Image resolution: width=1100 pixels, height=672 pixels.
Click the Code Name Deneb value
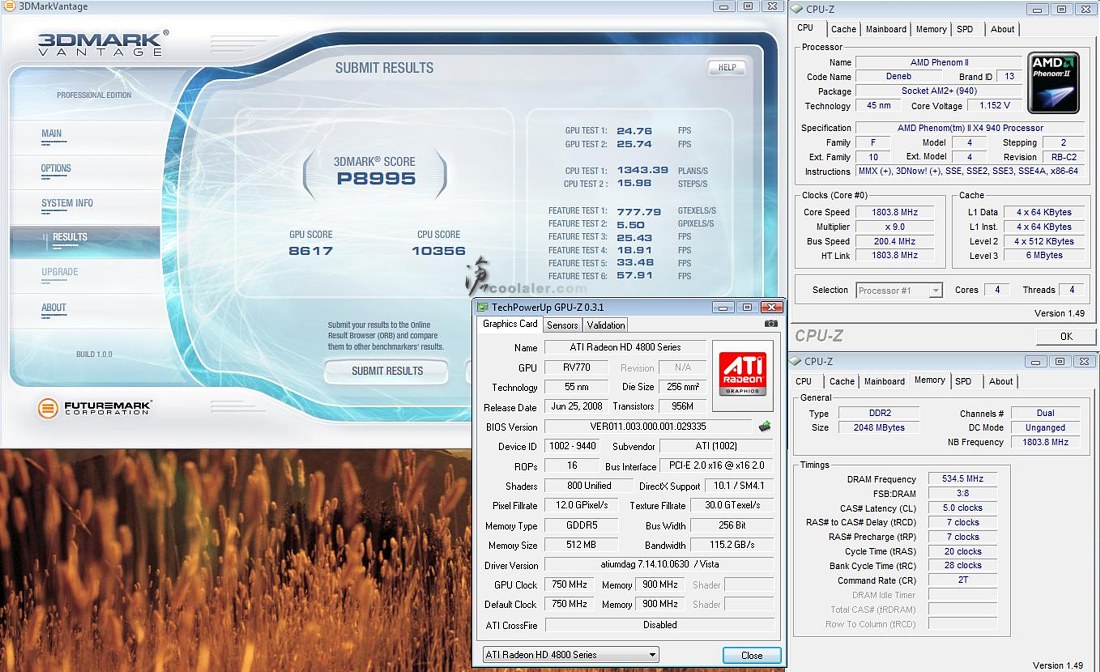(x=899, y=76)
